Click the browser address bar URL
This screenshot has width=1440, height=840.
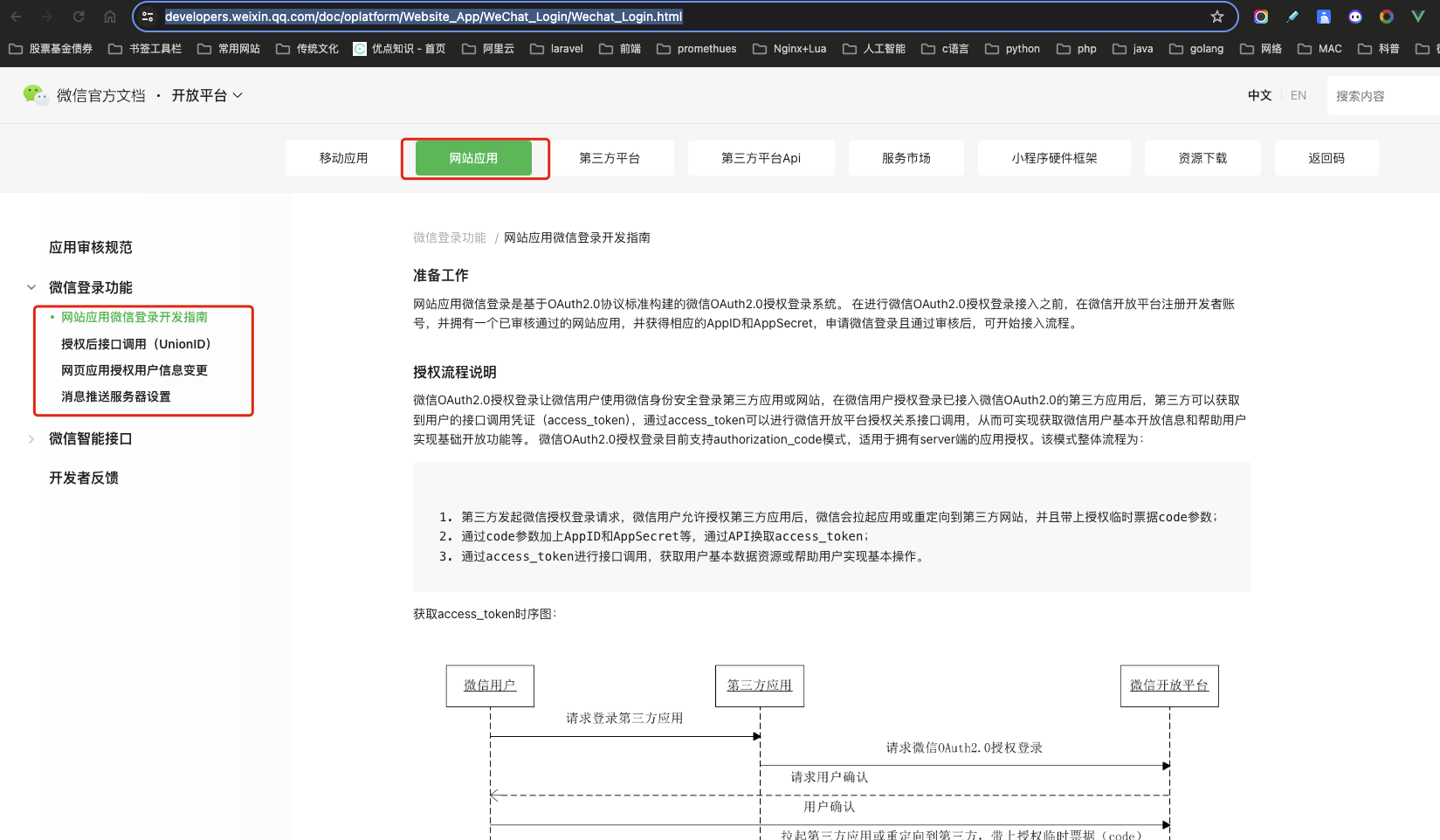tap(424, 17)
